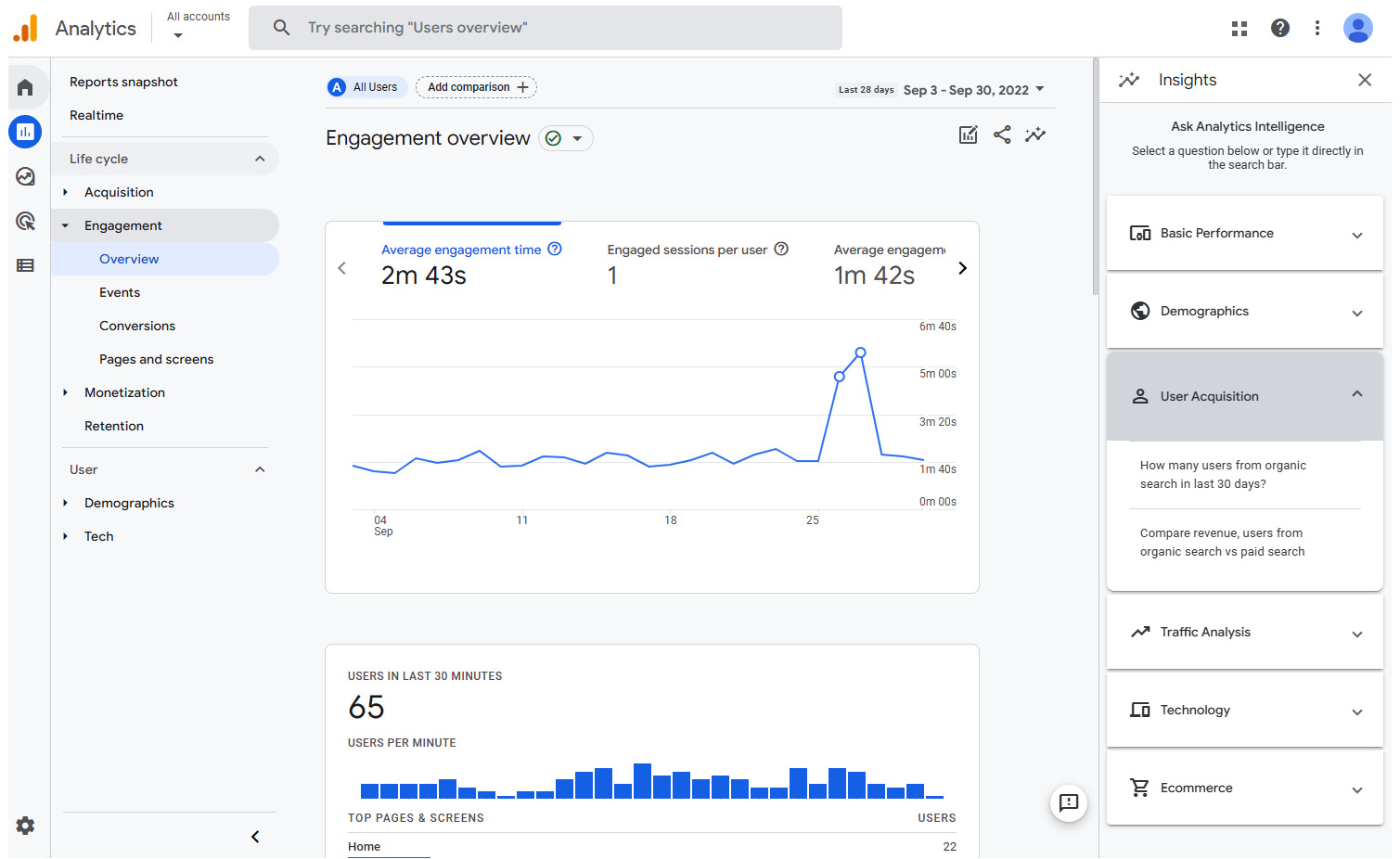Viewport: 1400px width, 859px height.
Task: Click the Ask Analytics Intelligence heading
Action: pyautogui.click(x=1247, y=126)
